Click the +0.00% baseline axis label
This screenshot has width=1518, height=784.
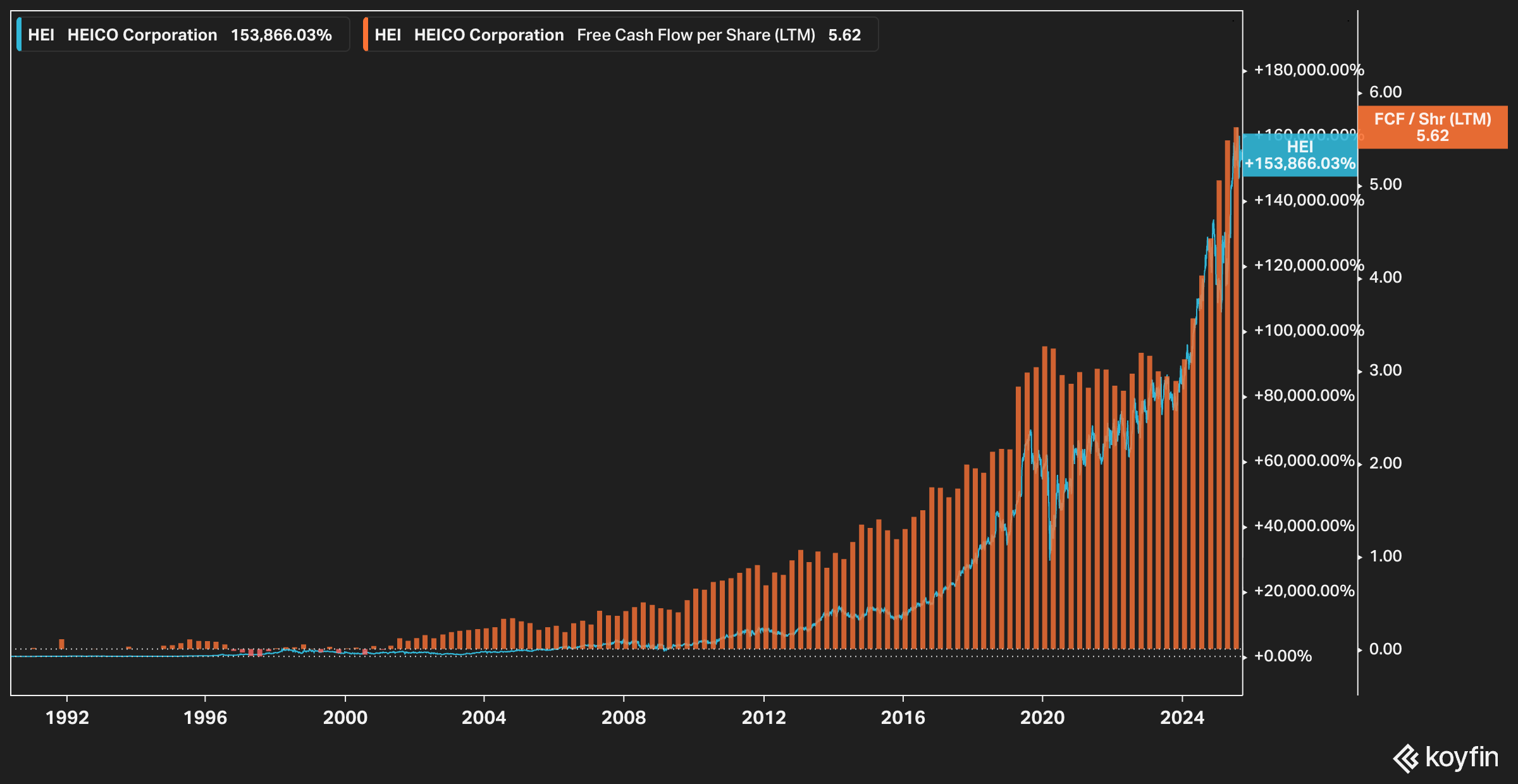tap(1283, 656)
